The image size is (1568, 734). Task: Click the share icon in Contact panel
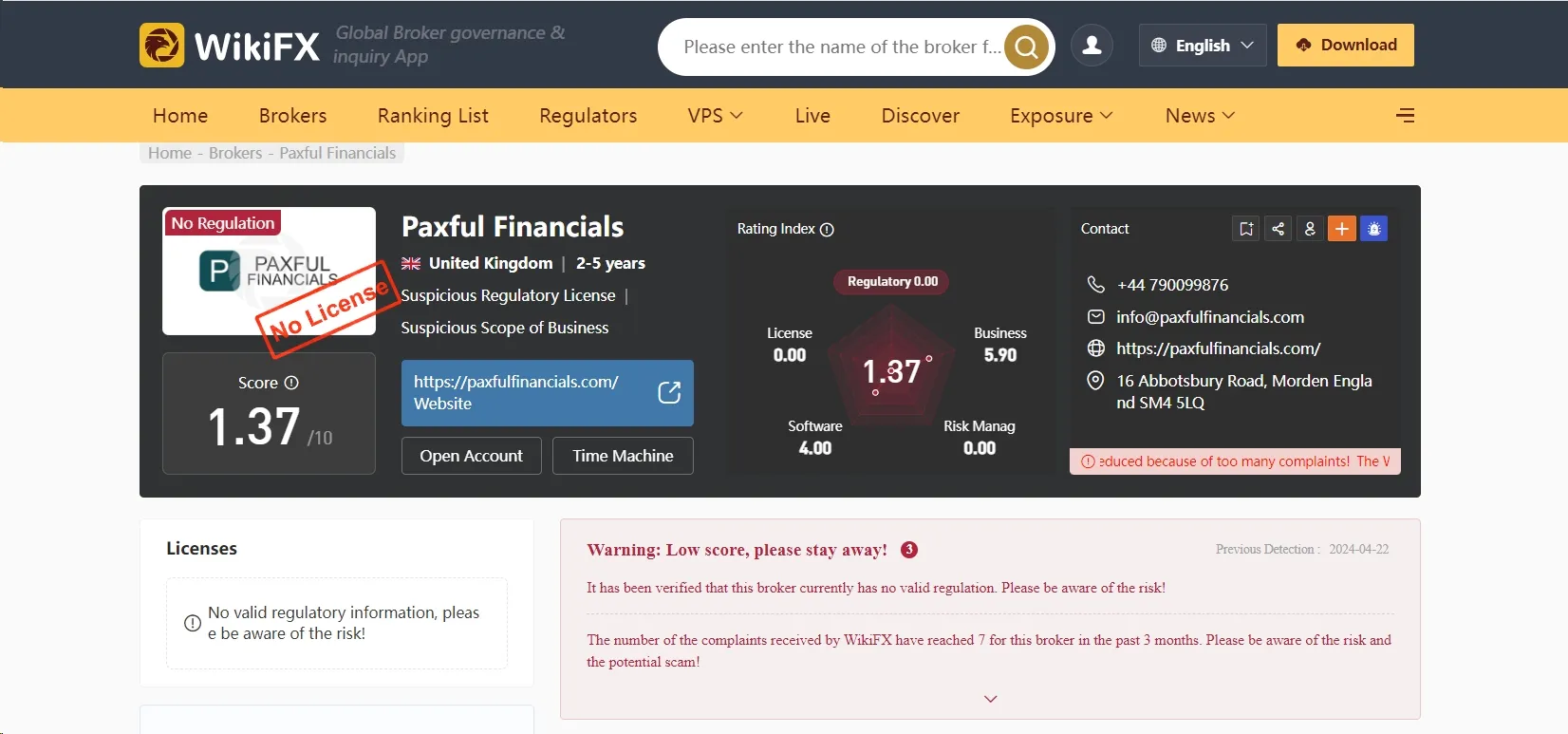pyautogui.click(x=1279, y=229)
